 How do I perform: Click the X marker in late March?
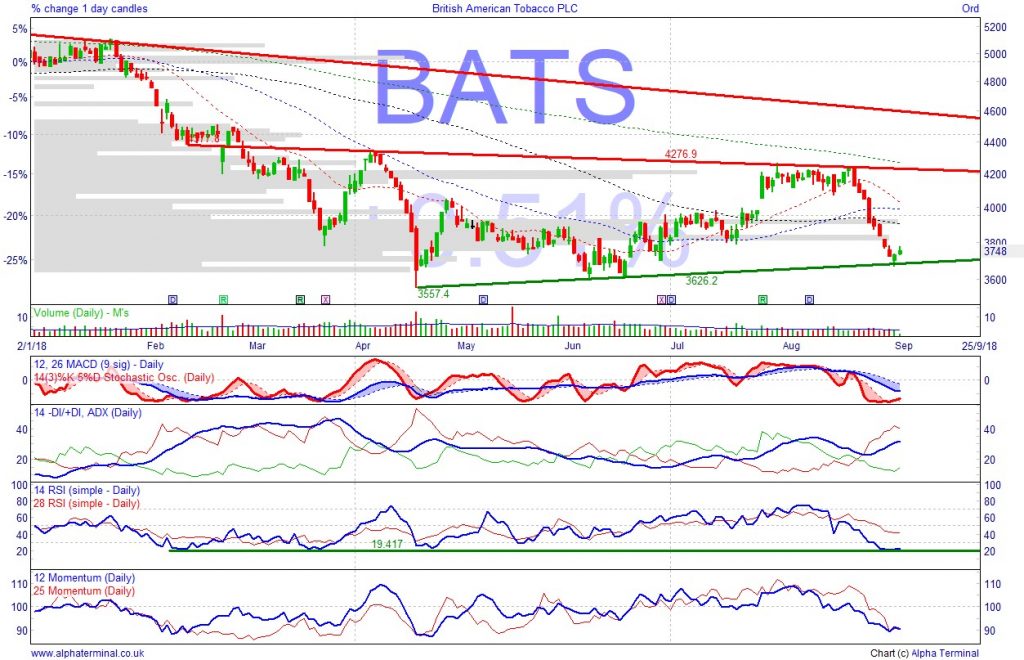click(326, 300)
